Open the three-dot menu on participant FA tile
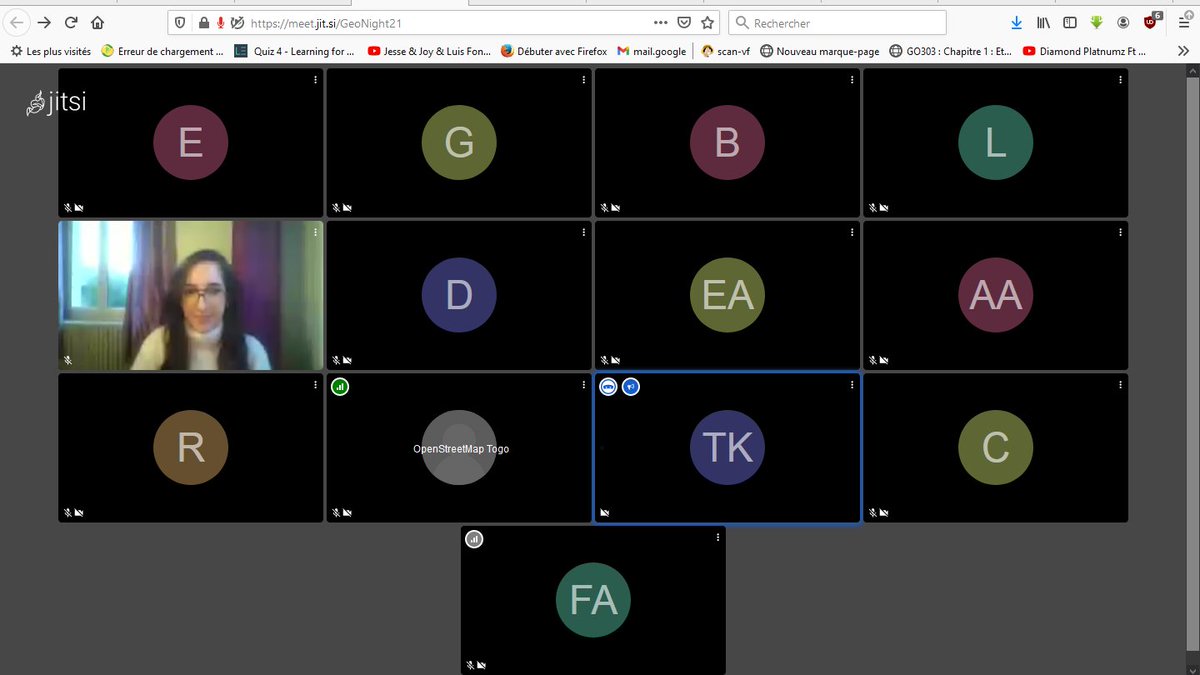 coord(717,537)
